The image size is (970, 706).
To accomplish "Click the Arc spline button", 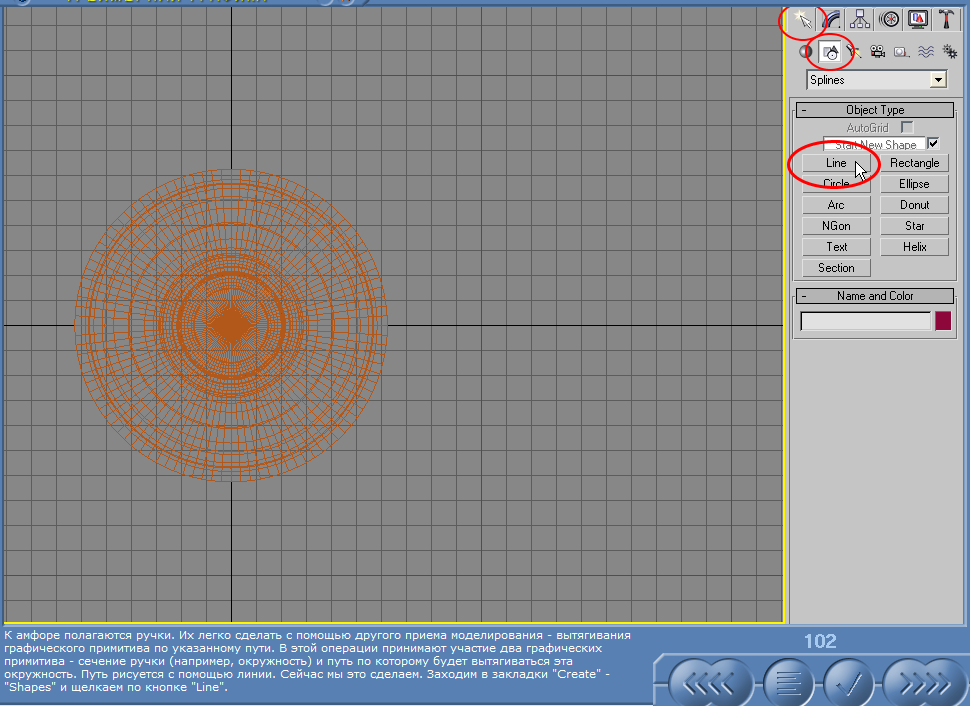I will 836,205.
